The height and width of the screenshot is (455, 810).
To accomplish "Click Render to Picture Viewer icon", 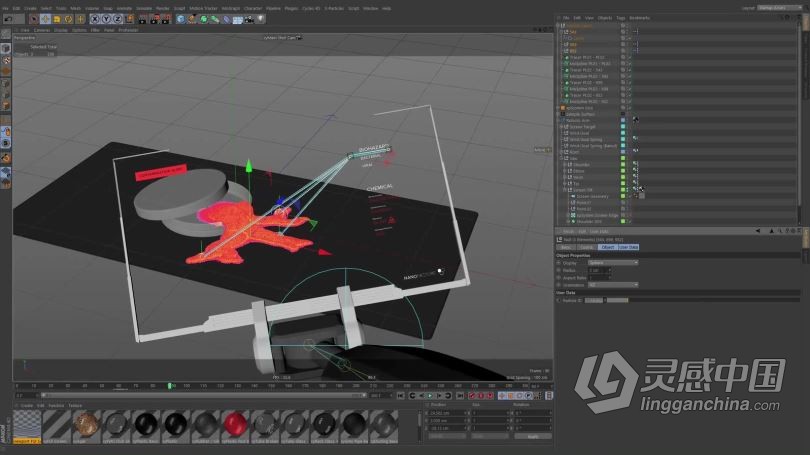I will (154, 19).
